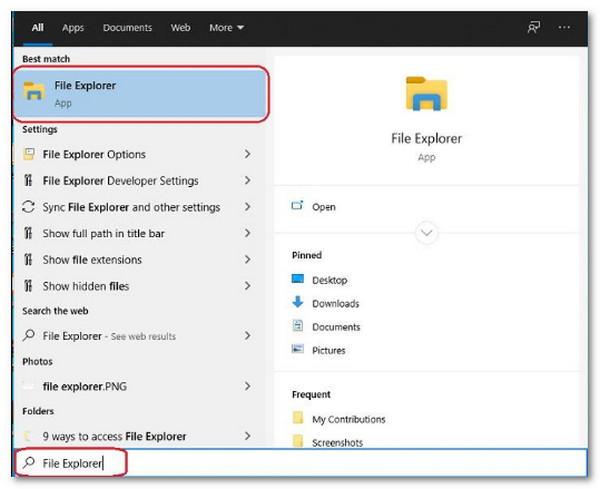This screenshot has height=489, width=600.
Task: Switch to the Documents tab
Action: [127, 28]
